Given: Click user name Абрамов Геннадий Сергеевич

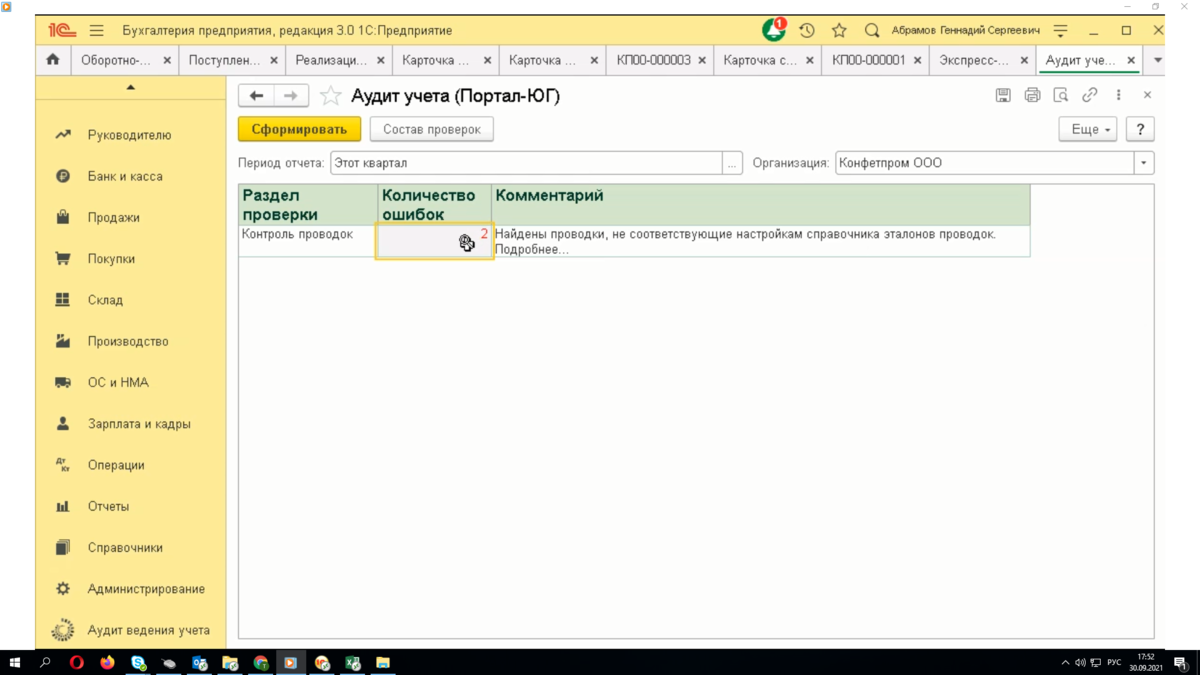Looking at the screenshot, I should [x=966, y=31].
